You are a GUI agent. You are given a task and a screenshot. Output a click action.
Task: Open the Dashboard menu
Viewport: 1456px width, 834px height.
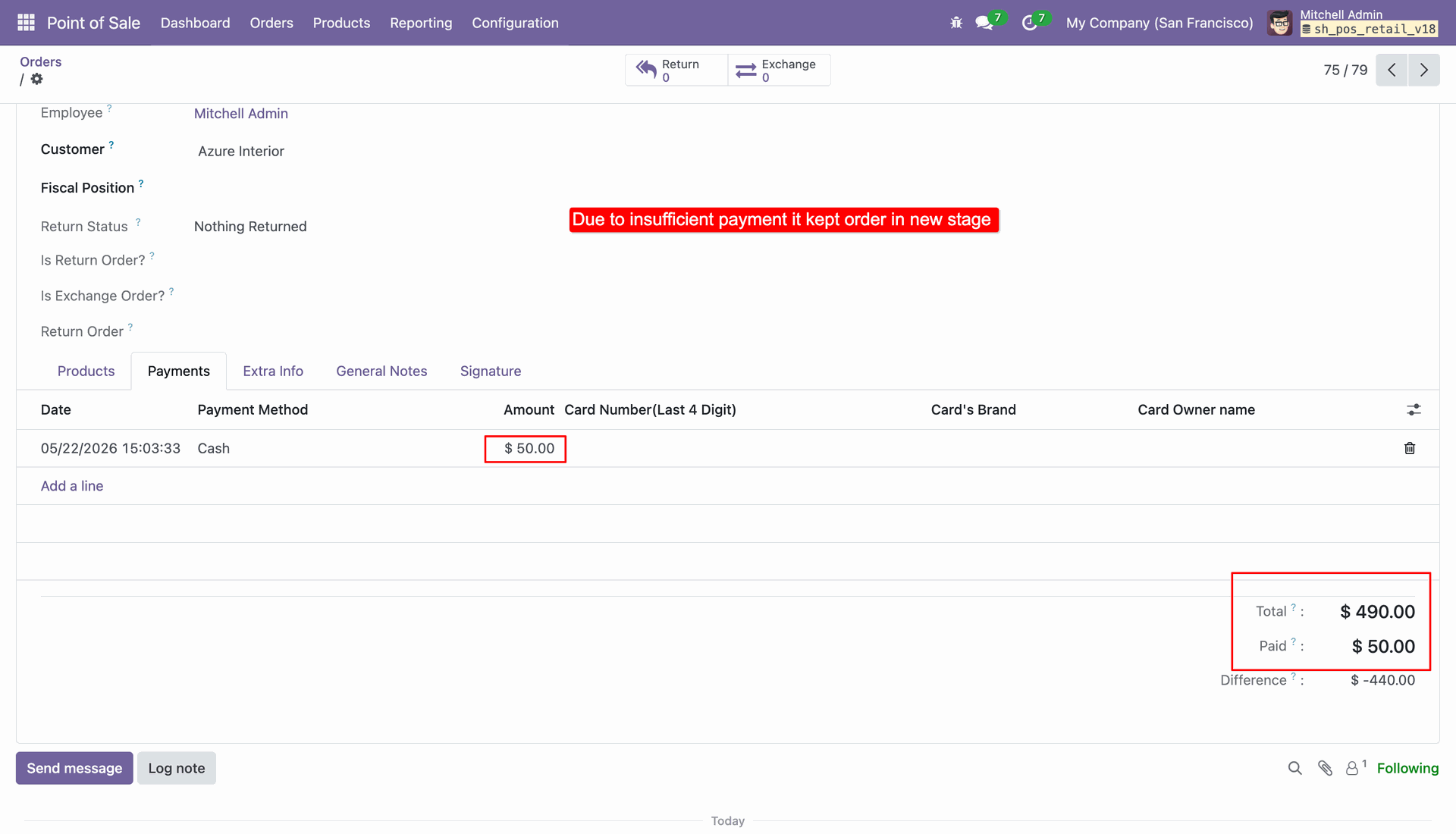pos(195,23)
